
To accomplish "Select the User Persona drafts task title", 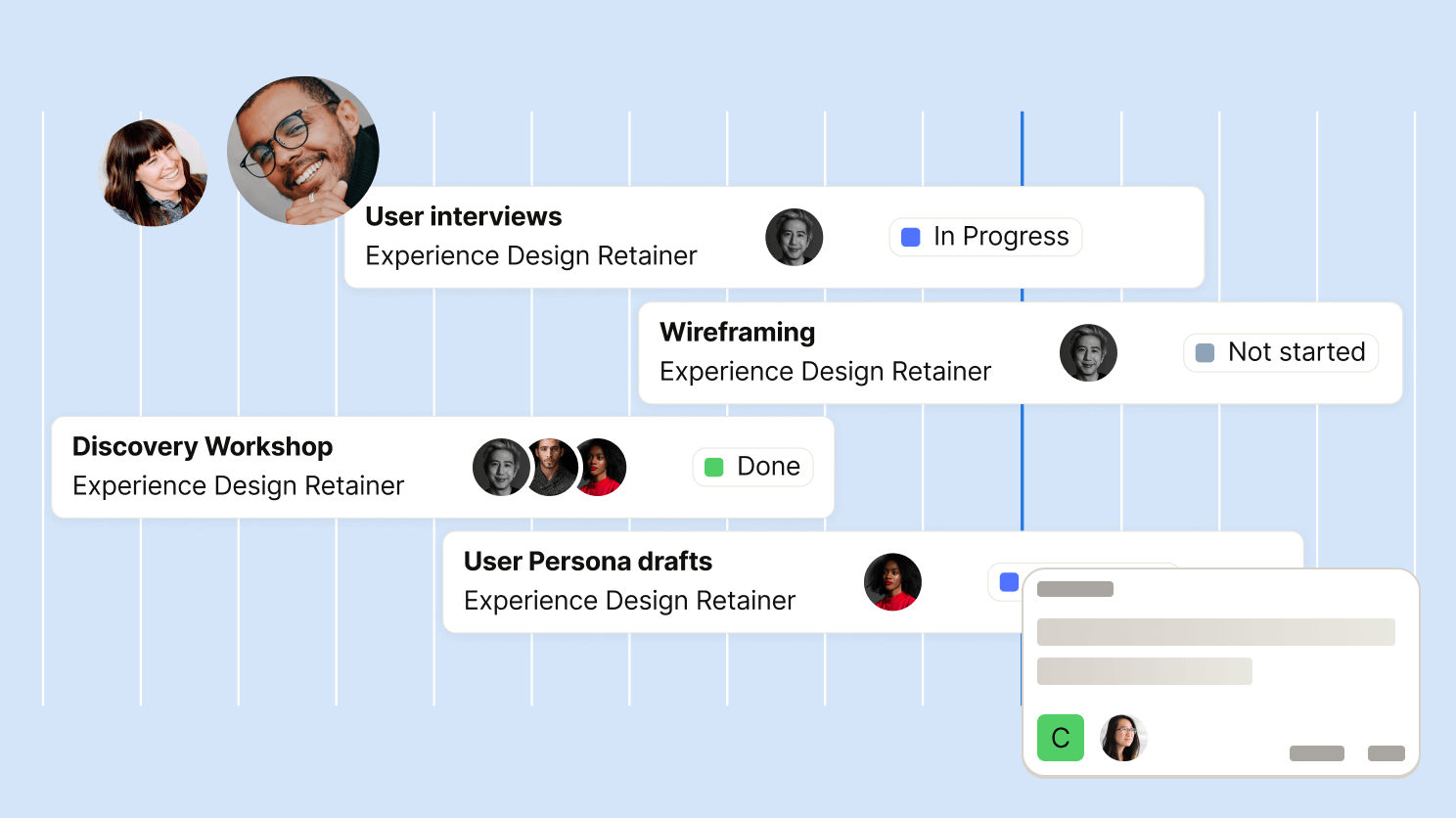I will pos(588,561).
